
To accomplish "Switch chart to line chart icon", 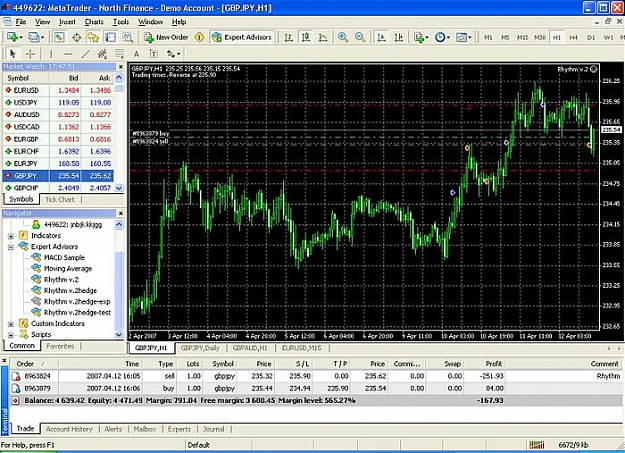I will (x=323, y=37).
